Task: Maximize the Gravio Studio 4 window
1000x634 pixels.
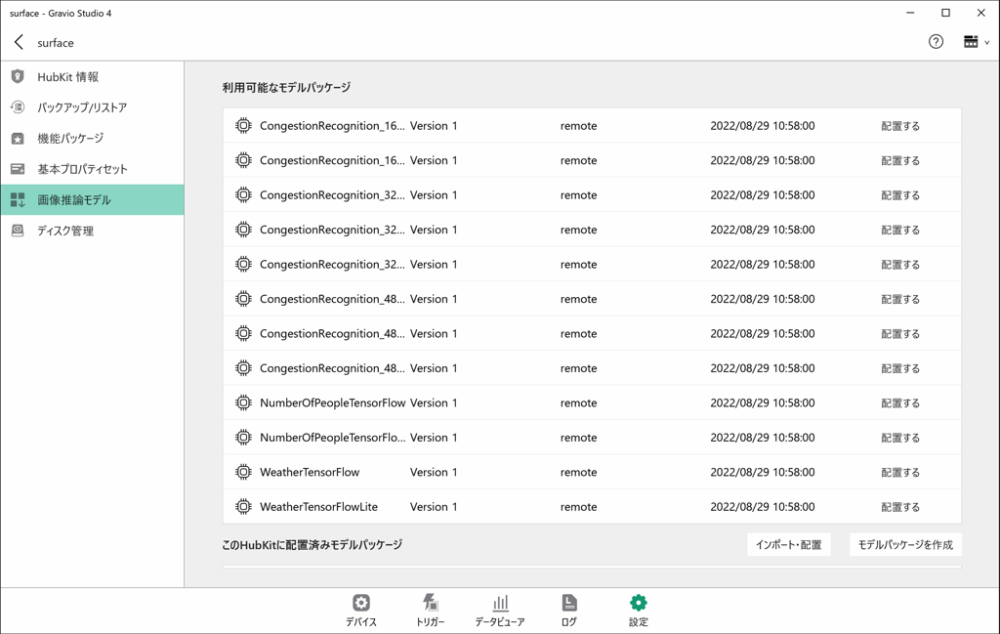Action: coord(946,13)
